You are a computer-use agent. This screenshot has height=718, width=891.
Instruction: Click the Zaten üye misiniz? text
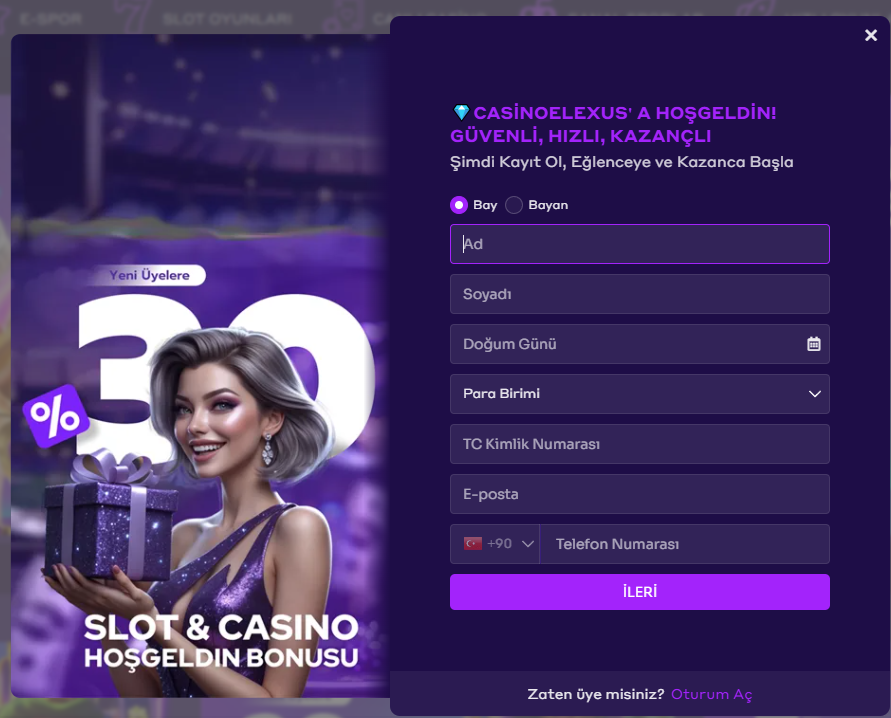(596, 694)
